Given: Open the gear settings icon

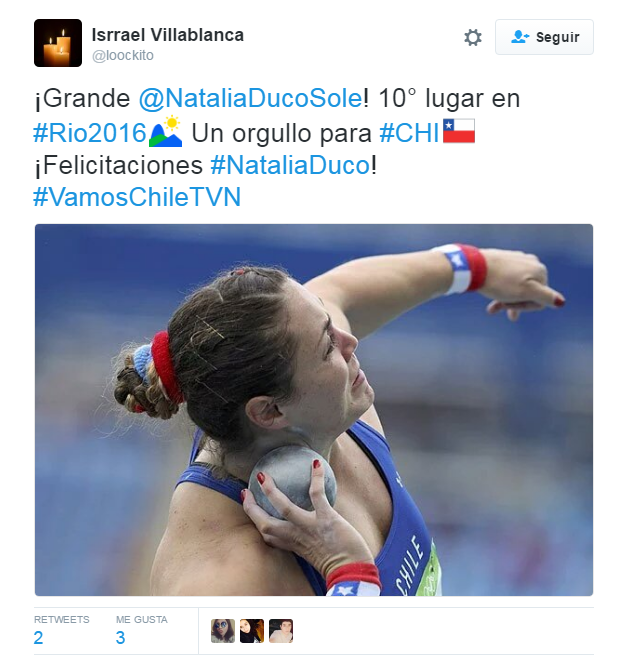Looking at the screenshot, I should (473, 38).
